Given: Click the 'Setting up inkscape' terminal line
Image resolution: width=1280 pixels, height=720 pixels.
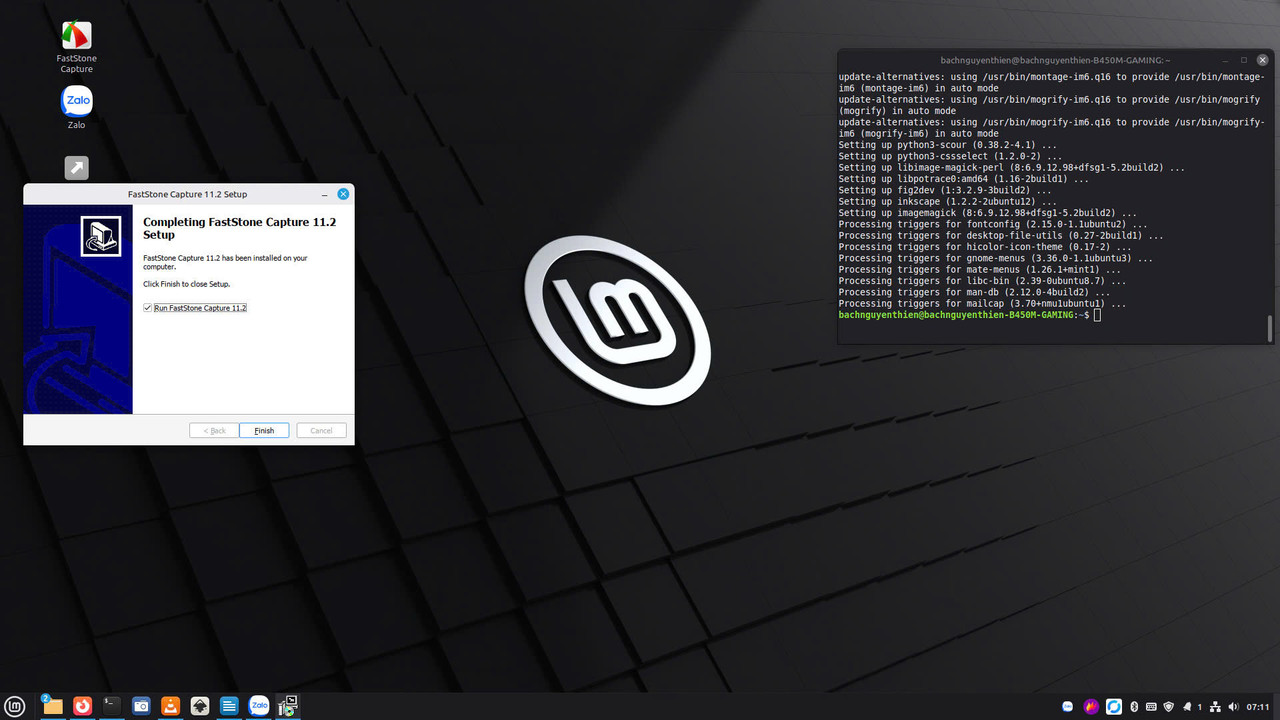Looking at the screenshot, I should [940, 202].
